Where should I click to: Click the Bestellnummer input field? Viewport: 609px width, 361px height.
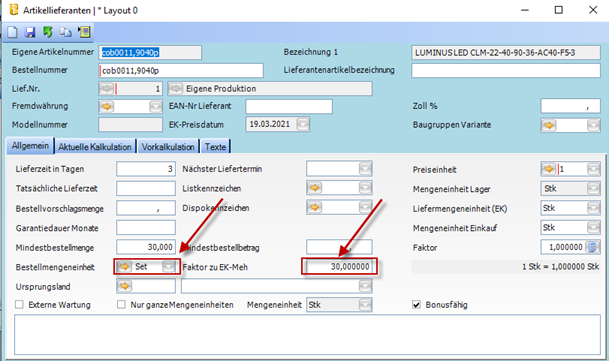point(181,71)
